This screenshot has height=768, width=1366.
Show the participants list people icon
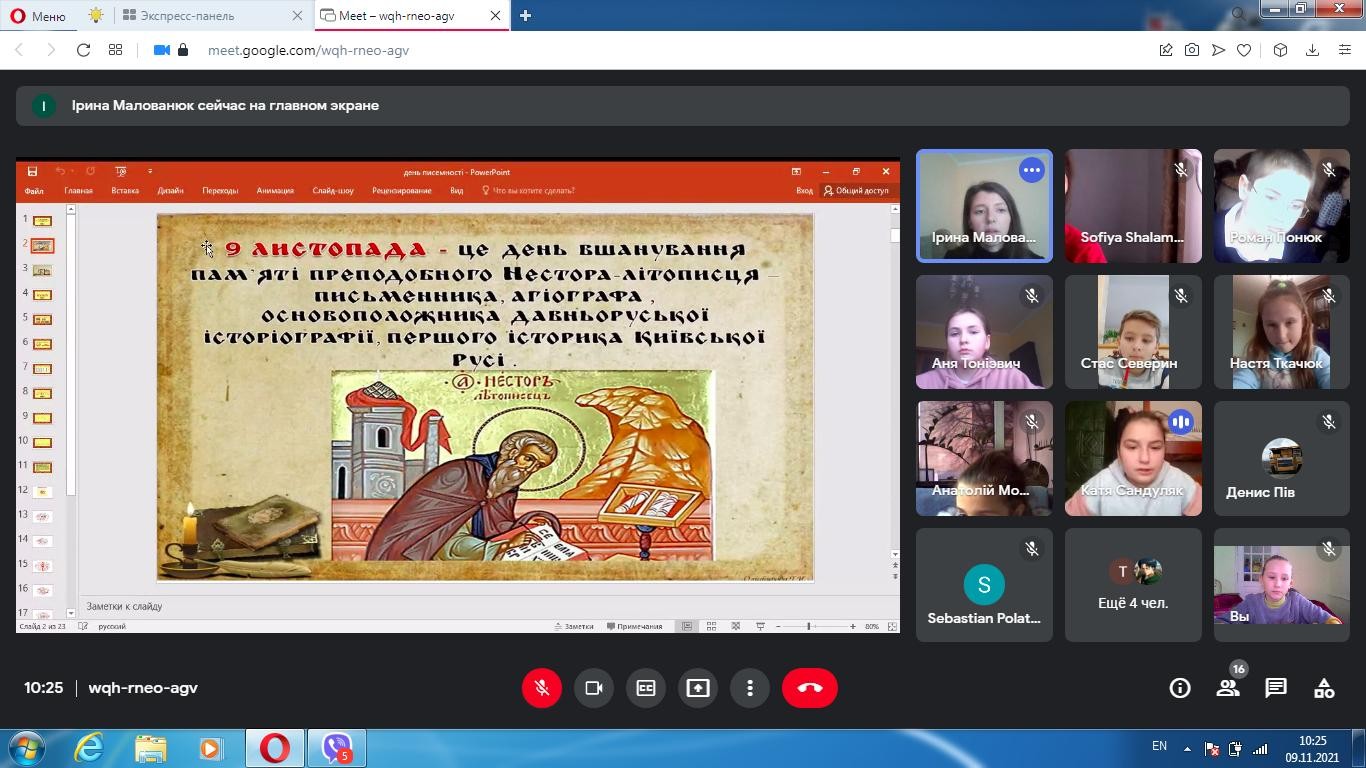[x=1228, y=688]
